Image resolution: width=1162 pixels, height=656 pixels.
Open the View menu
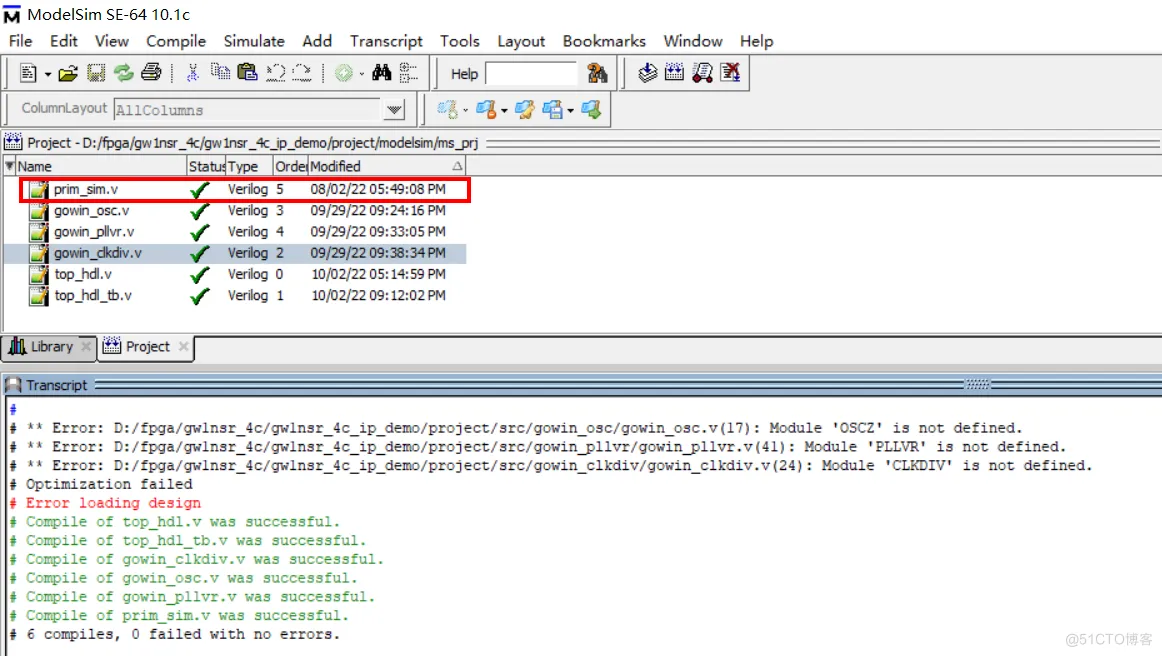tap(111, 41)
